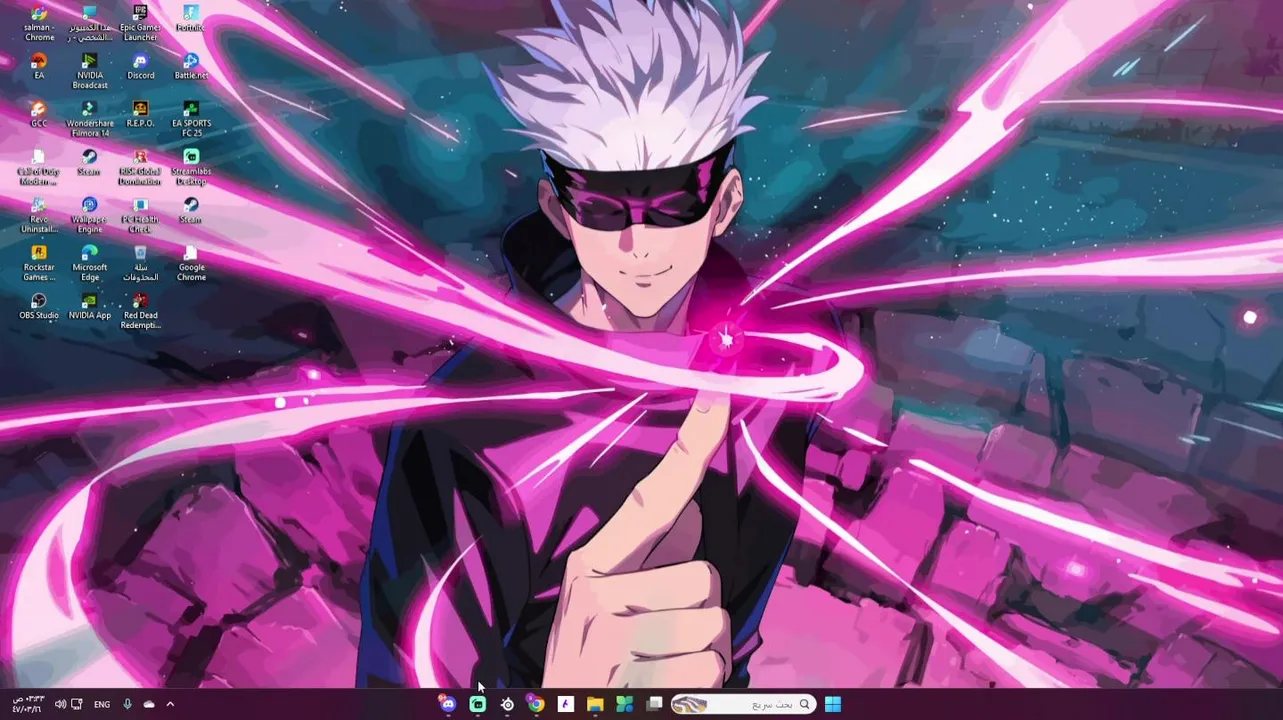Select the RISK Global Domination shortcut

pos(140,167)
